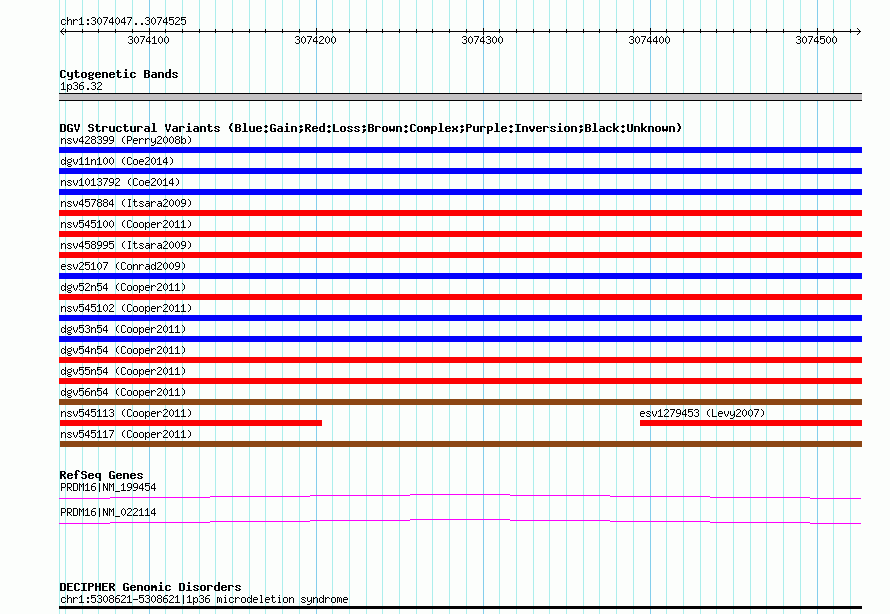Click the esv25107 (Conrad2009) label
The image size is (890, 614).
tap(123, 266)
